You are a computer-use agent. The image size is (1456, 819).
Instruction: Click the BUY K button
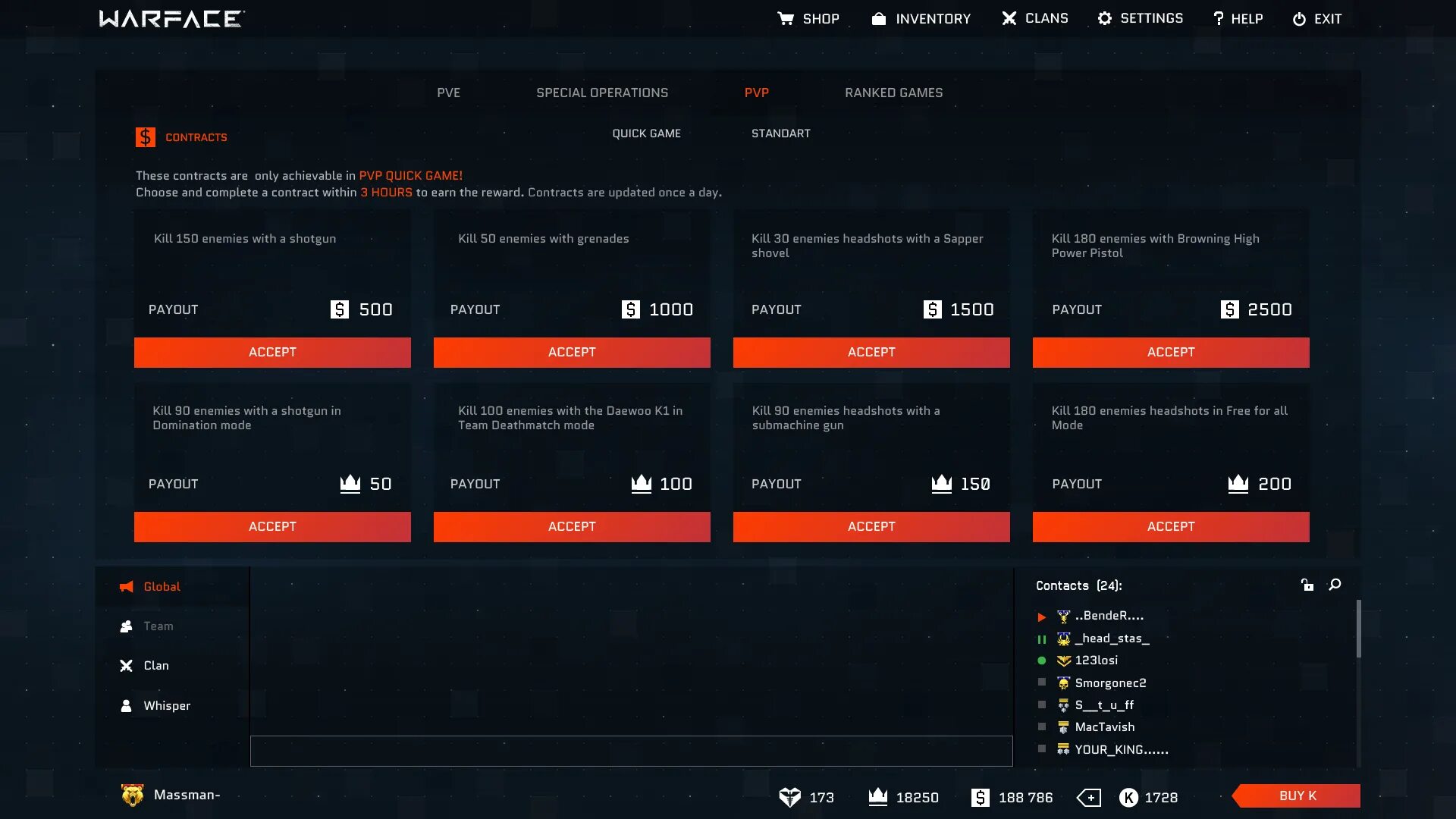[x=1297, y=795]
